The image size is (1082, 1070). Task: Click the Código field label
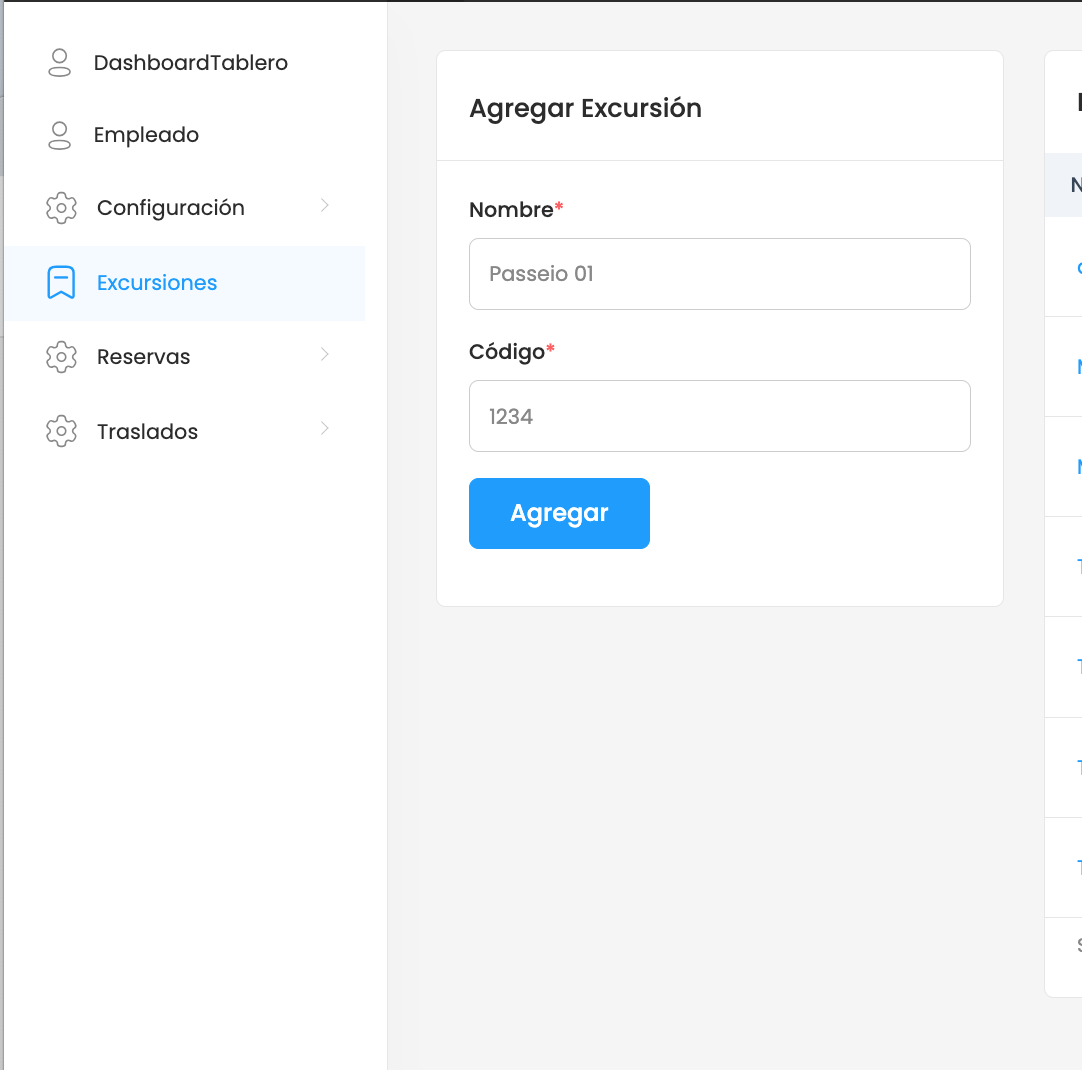coord(507,352)
